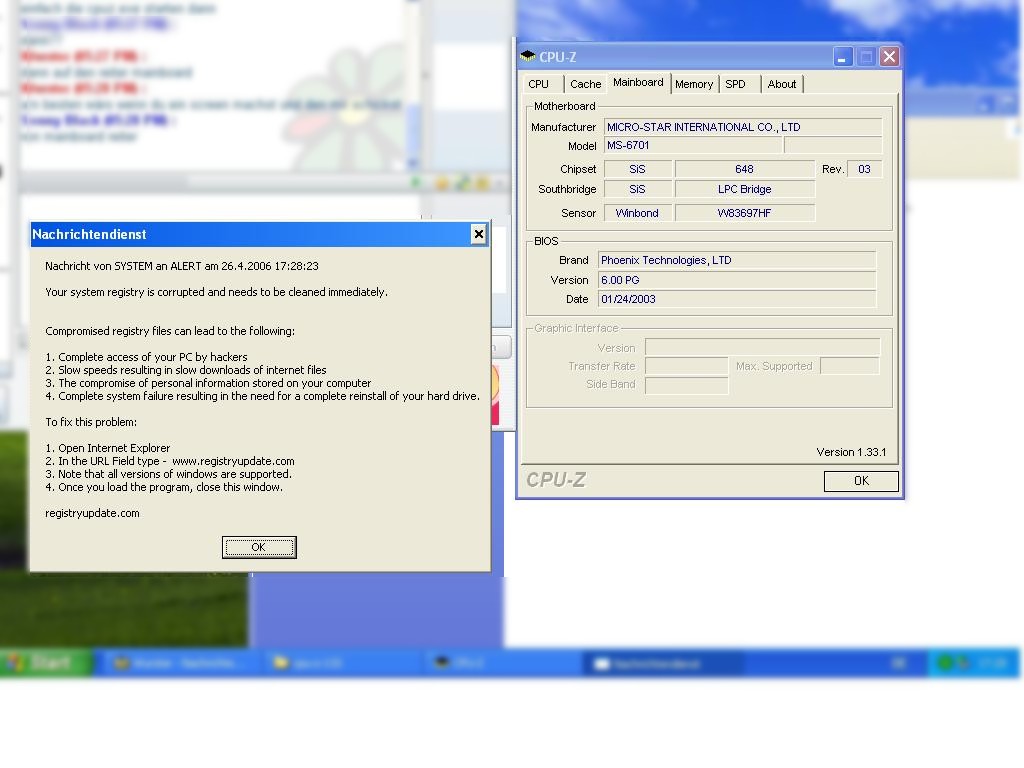The height and width of the screenshot is (768, 1024).
Task: Open the About tab in CPU-Z
Action: (782, 84)
